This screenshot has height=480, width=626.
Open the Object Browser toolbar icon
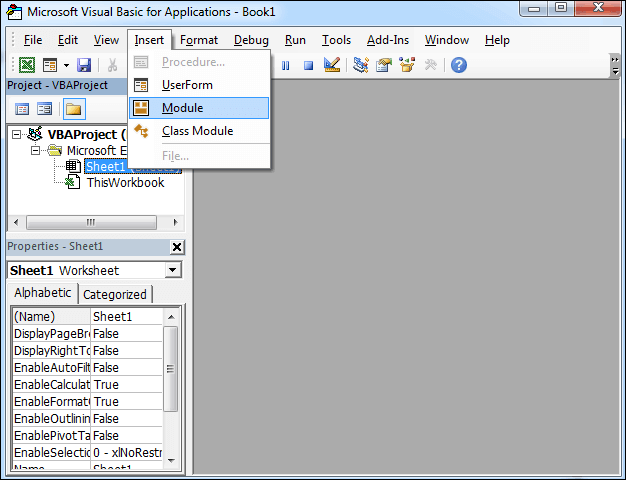(407, 65)
